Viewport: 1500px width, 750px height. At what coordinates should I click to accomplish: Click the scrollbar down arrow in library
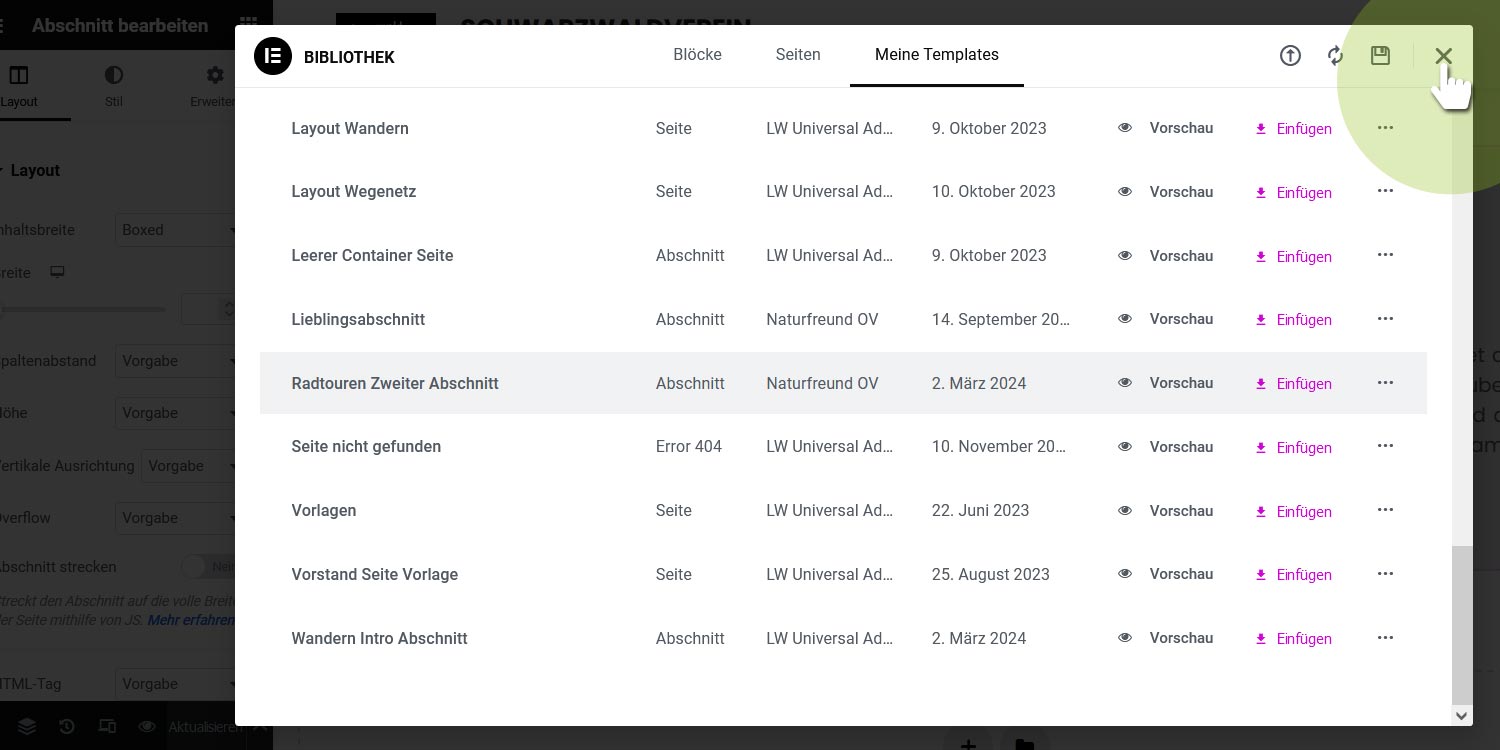click(x=1461, y=715)
